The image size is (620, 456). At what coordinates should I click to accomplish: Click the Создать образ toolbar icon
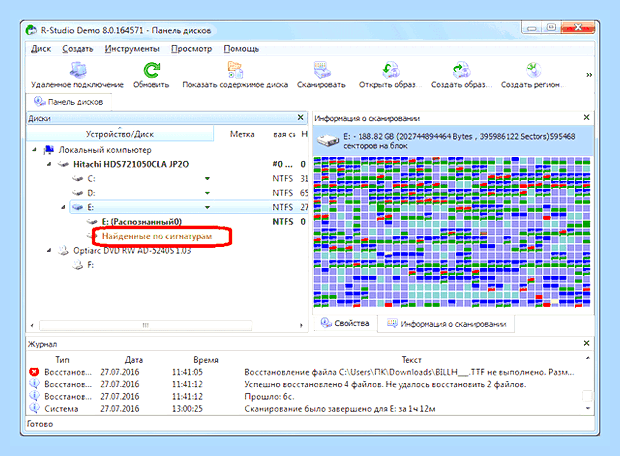point(461,70)
